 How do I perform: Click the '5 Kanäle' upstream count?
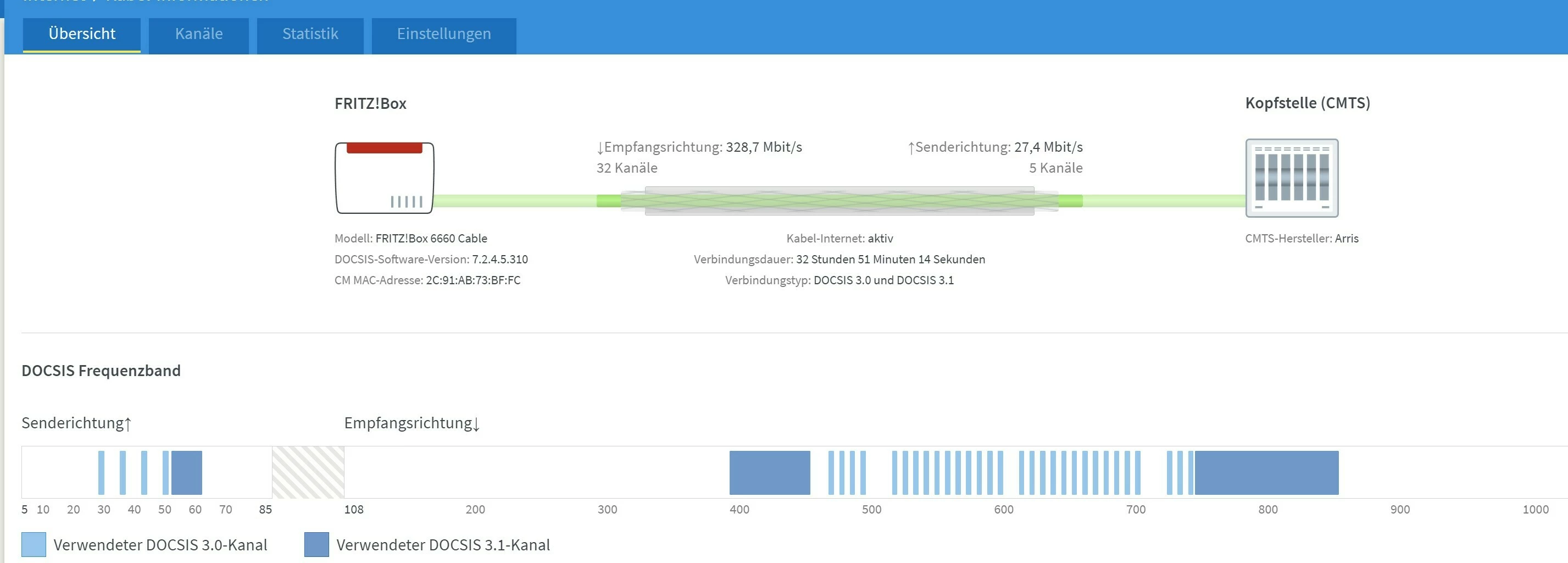tap(1055, 168)
